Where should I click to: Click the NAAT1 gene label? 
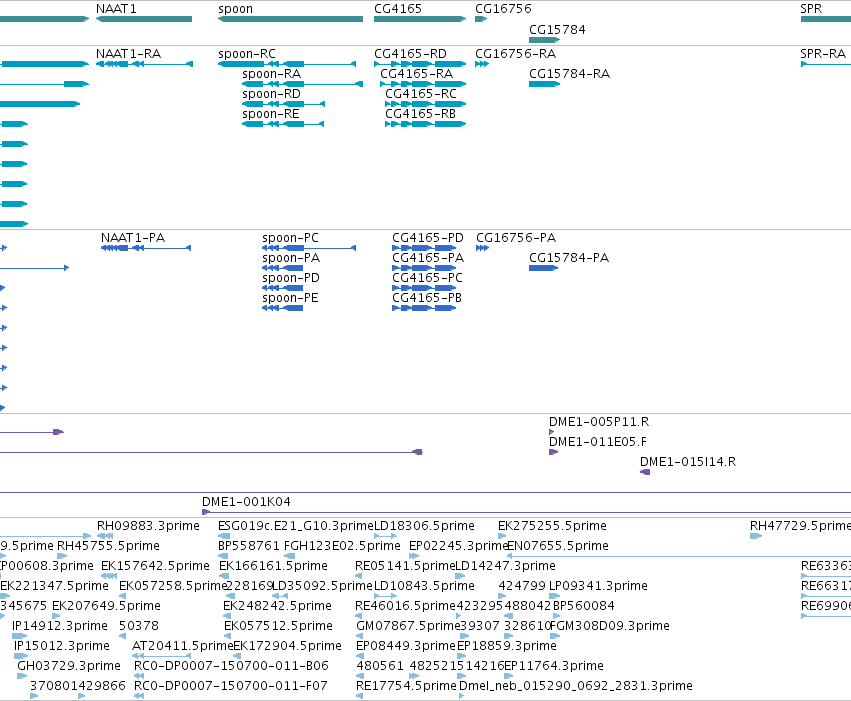[x=116, y=9]
